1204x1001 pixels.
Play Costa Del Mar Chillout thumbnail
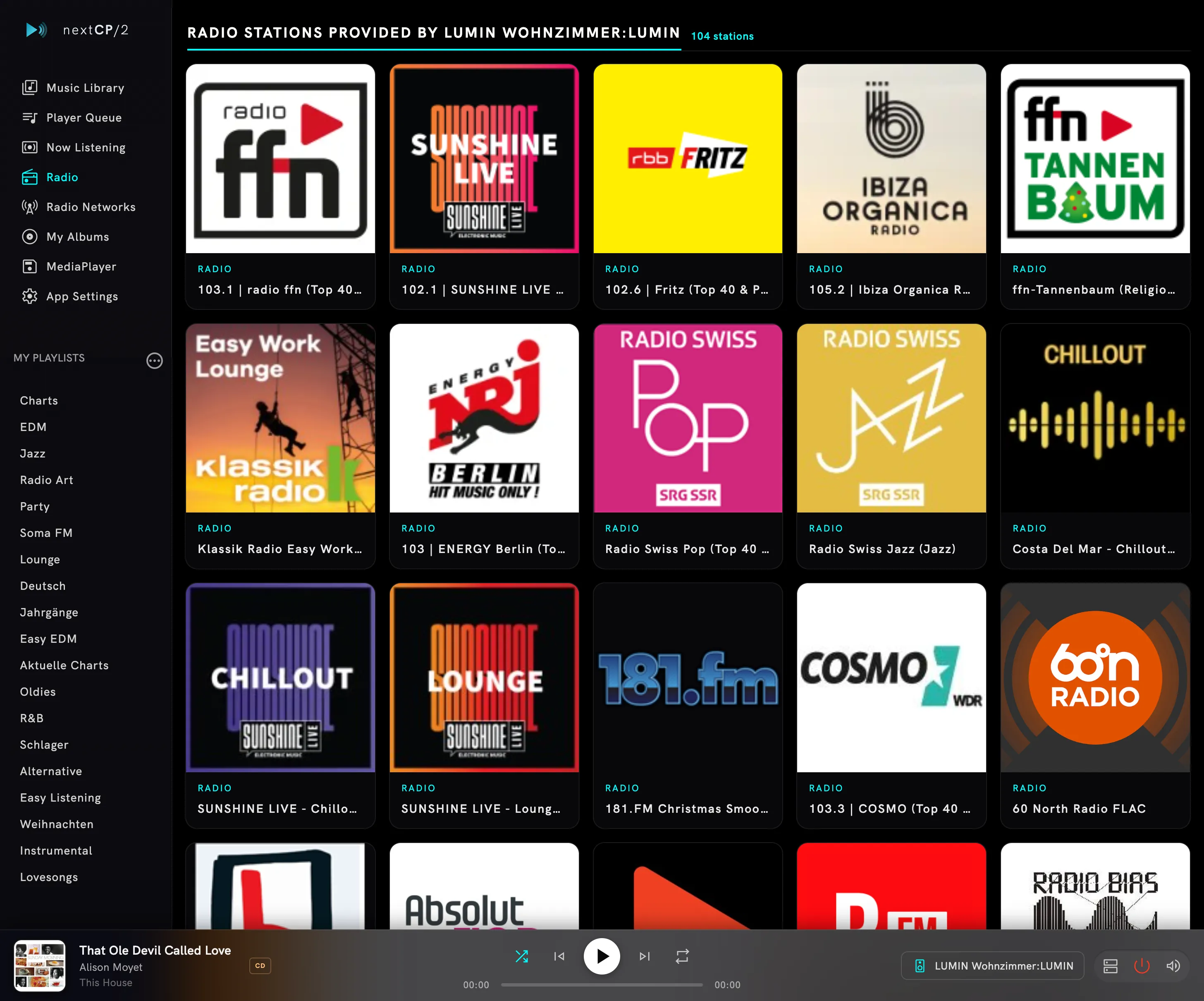pos(1095,418)
